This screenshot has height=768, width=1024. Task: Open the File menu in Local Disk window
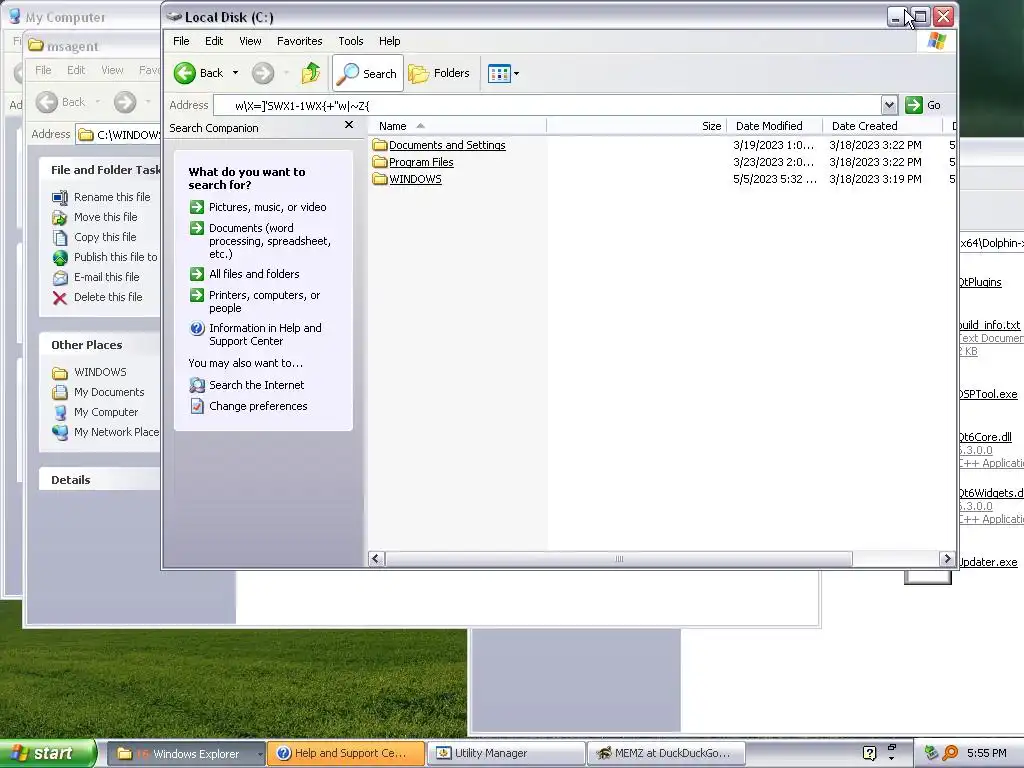coord(181,41)
